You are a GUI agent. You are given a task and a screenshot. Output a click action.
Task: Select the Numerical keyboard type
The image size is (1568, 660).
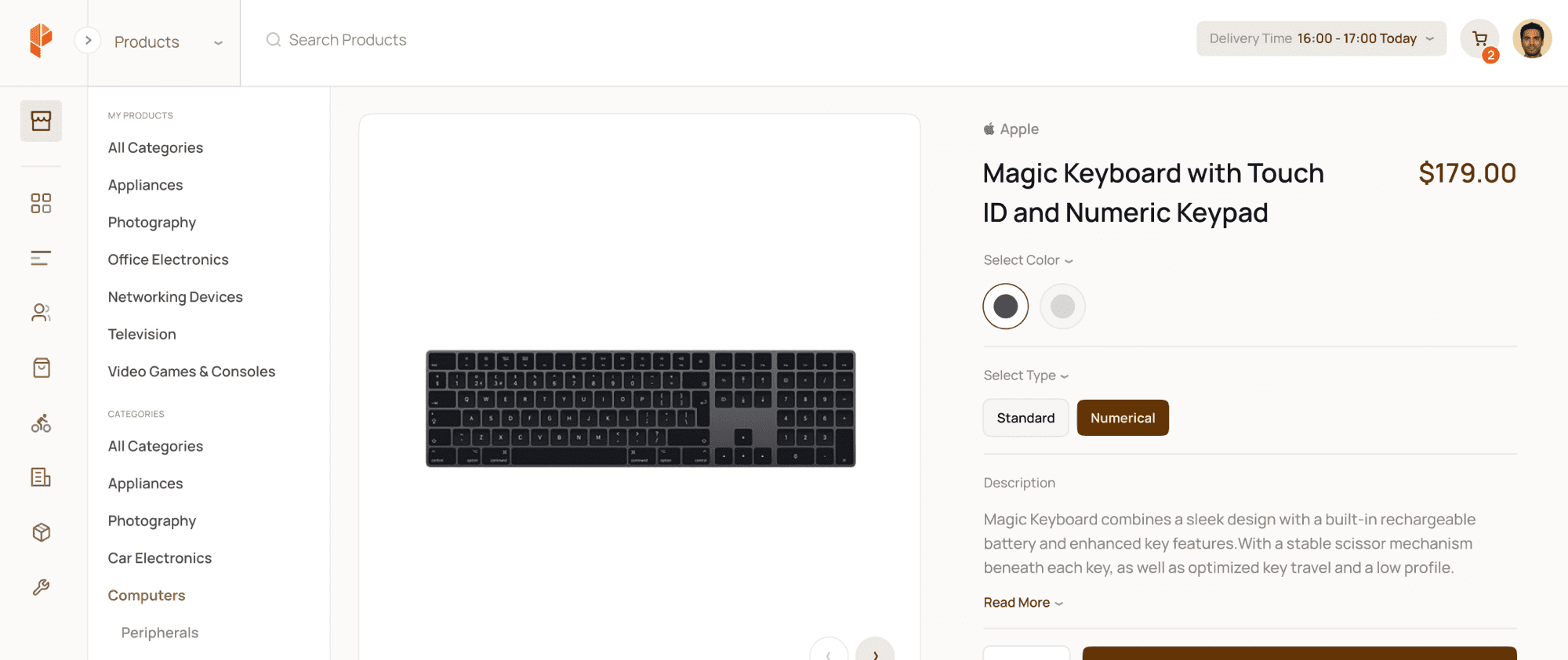(1122, 418)
